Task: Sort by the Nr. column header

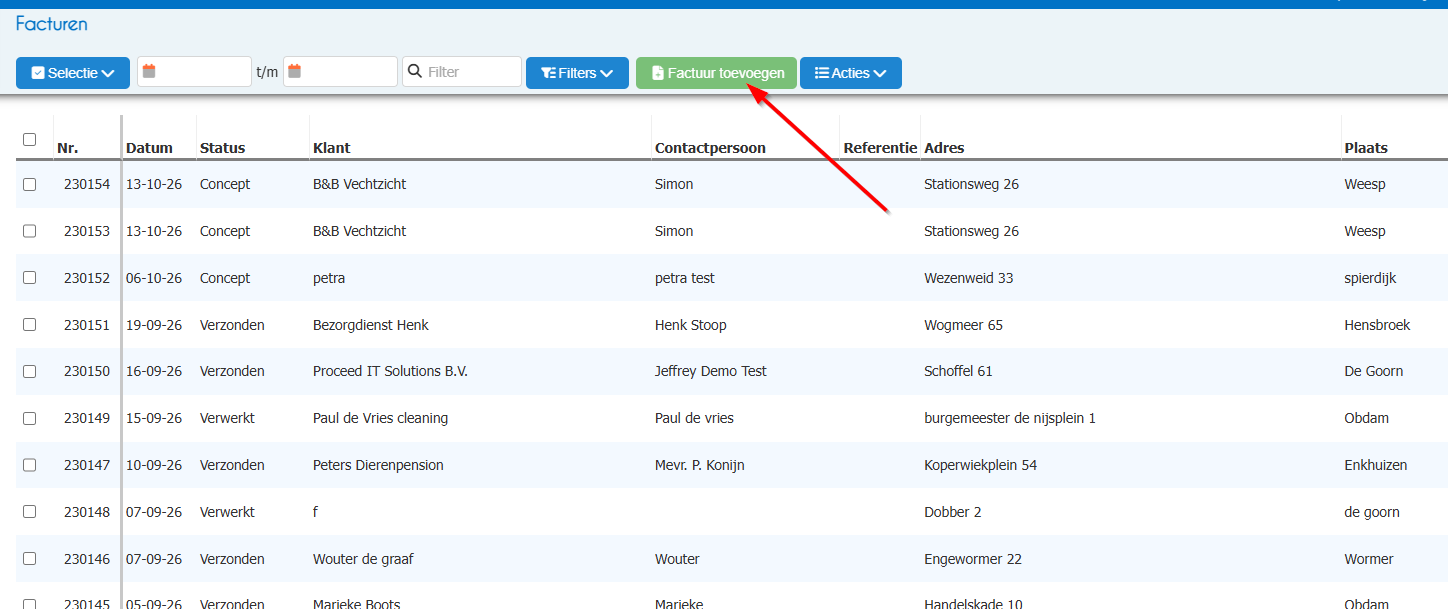Action: click(68, 148)
